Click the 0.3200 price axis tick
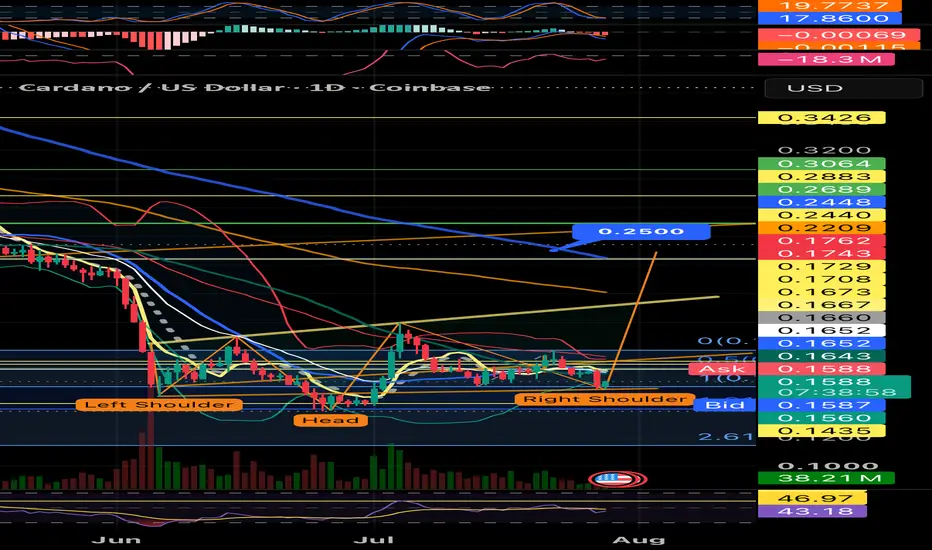Image resolution: width=932 pixels, height=550 pixels. 824,150
